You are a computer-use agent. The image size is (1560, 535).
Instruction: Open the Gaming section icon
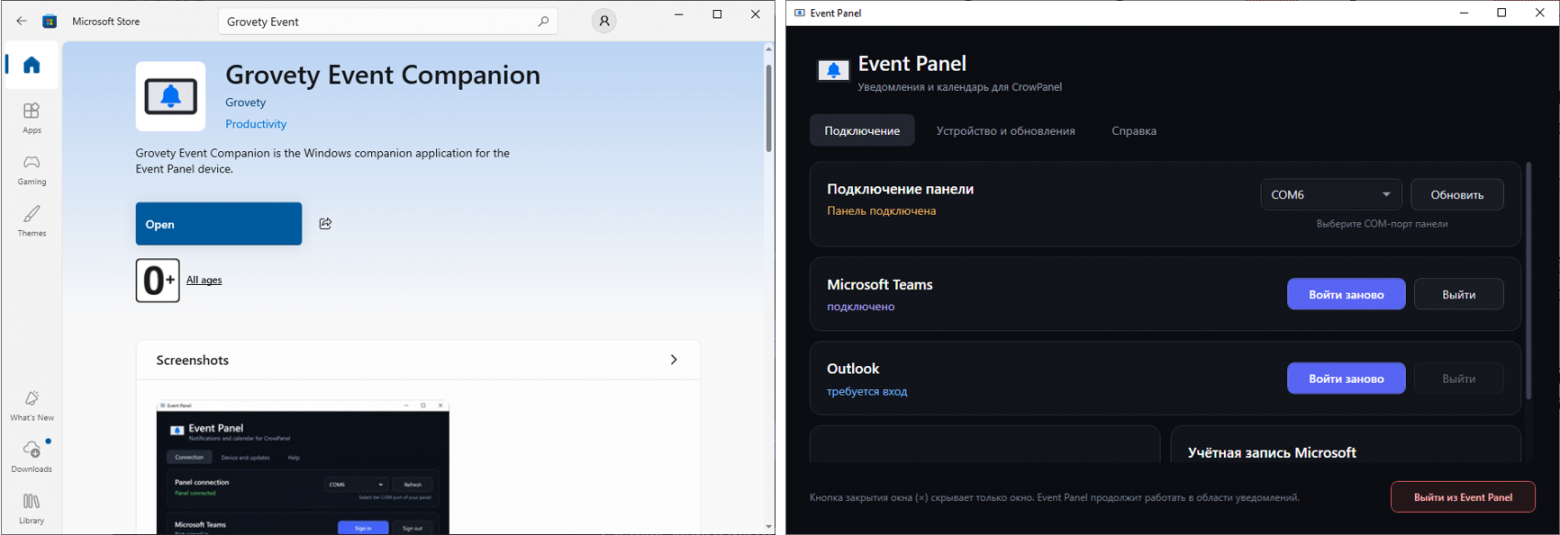click(x=31, y=169)
